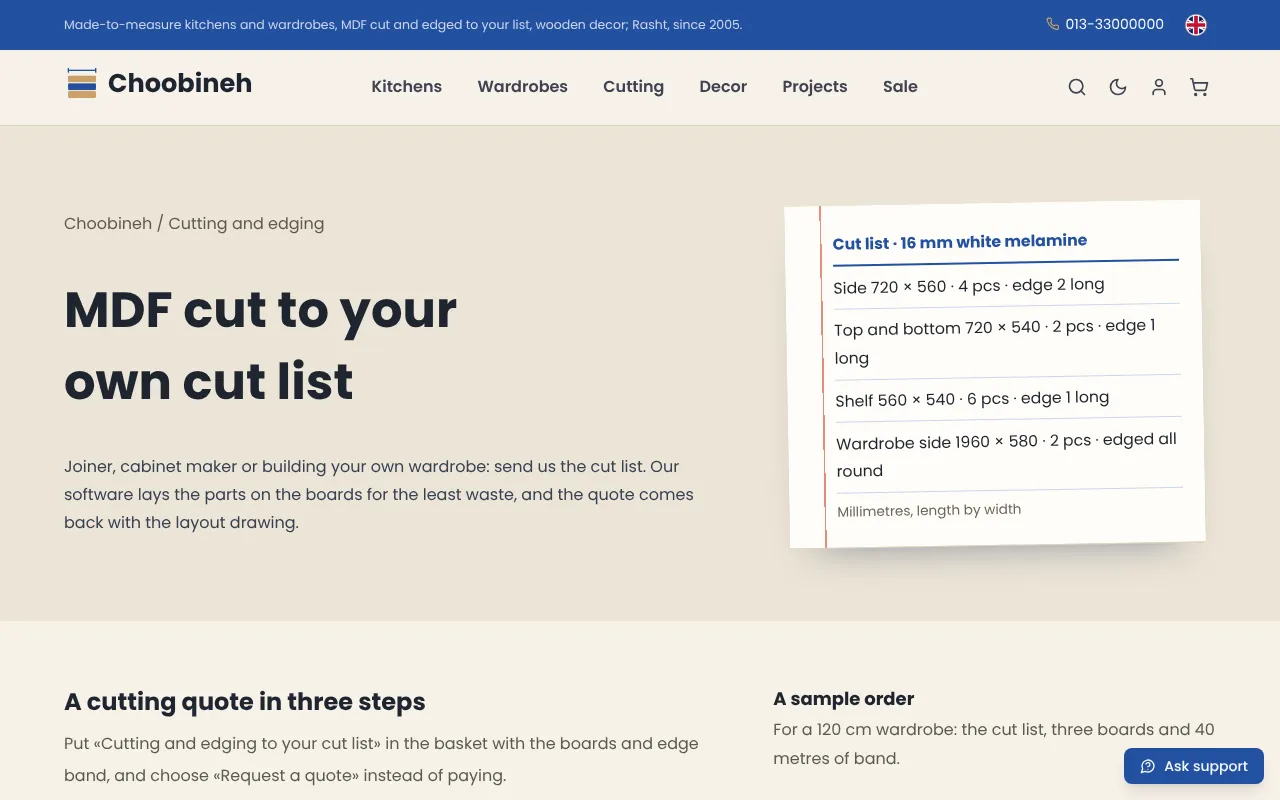
Task: Switch language via the UK flag icon
Action: 1196,25
